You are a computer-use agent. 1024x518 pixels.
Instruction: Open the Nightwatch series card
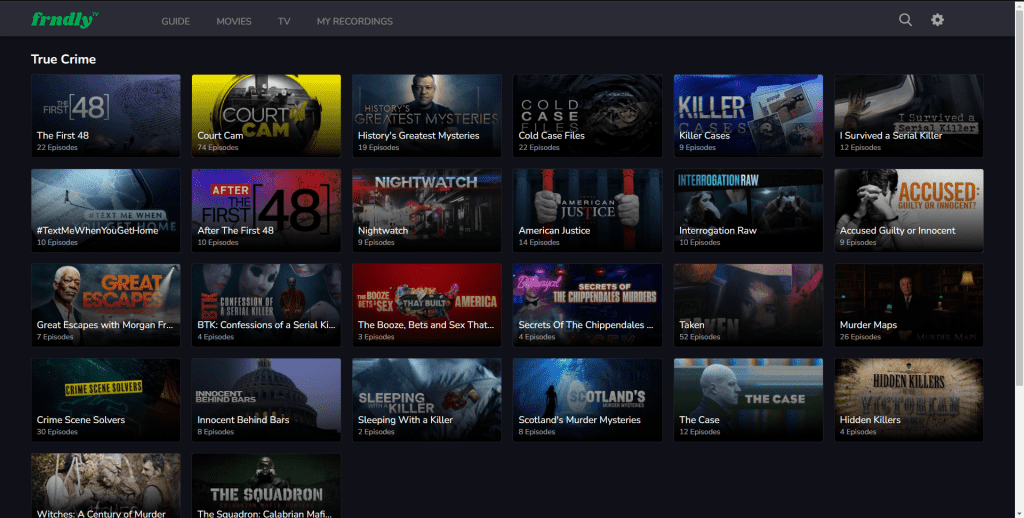pos(427,210)
